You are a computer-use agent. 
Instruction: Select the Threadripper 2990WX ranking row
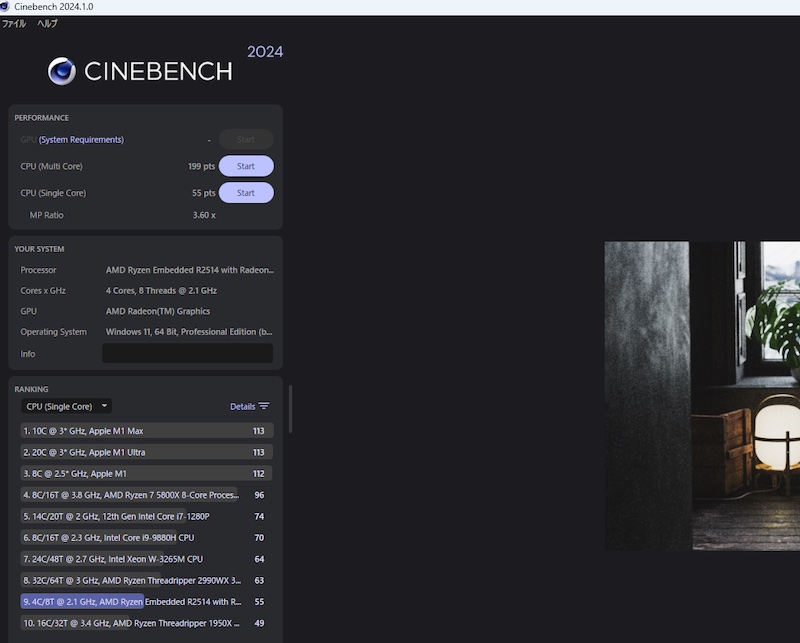[x=147, y=581]
